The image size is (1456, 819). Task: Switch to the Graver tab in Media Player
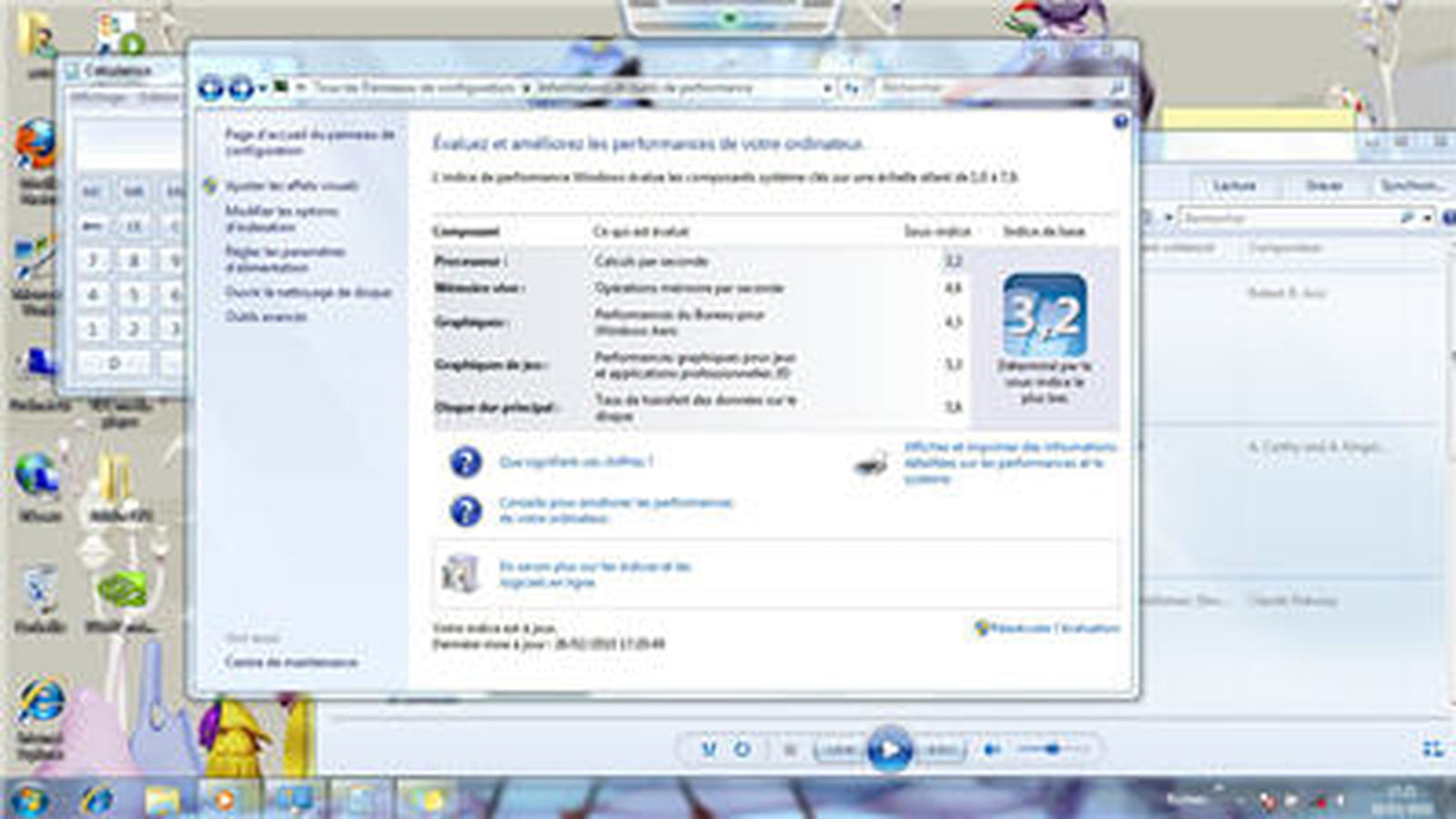tap(1324, 186)
